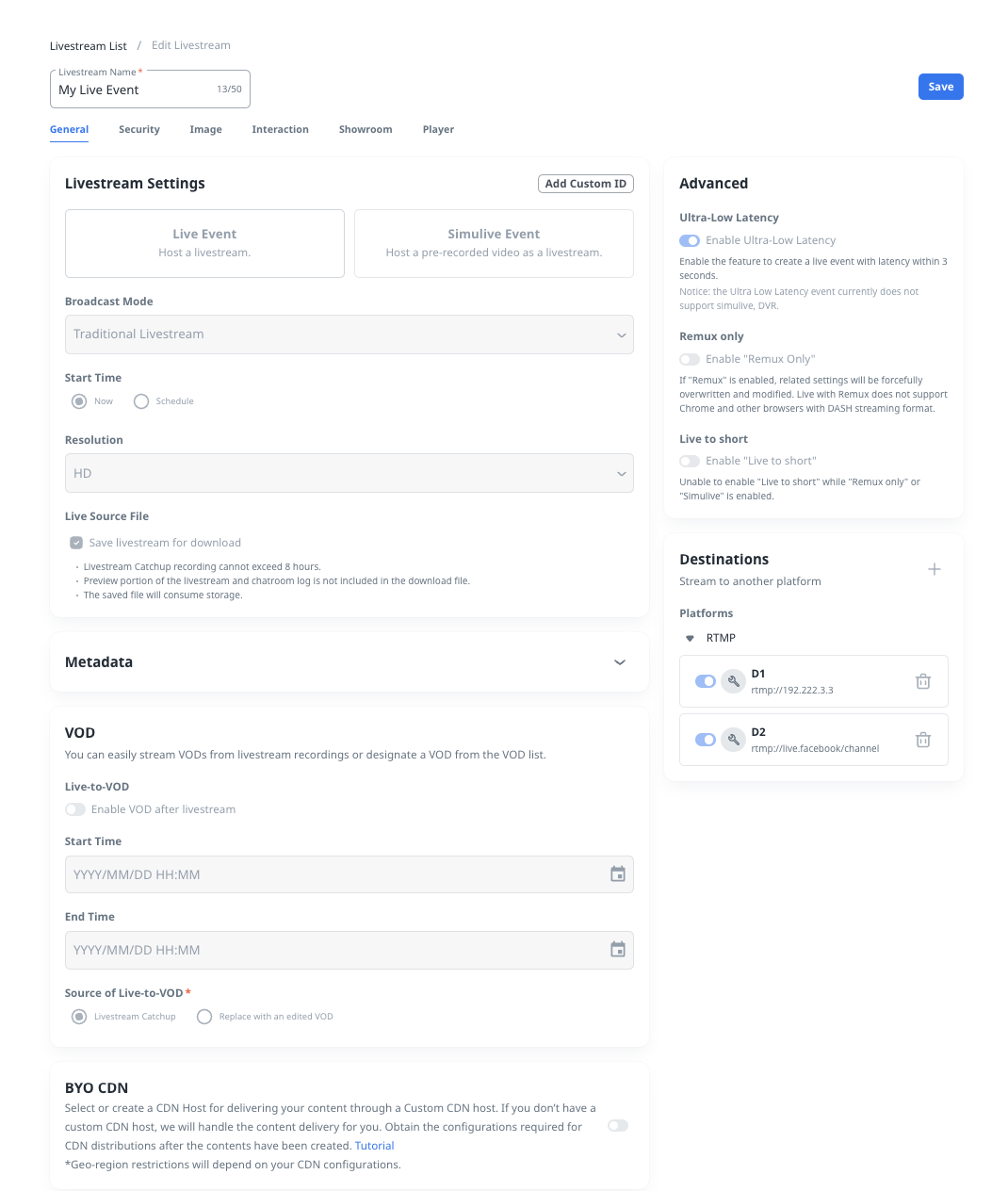Enable VOD after livestream toggle
The image size is (1008, 1191).
tap(75, 809)
